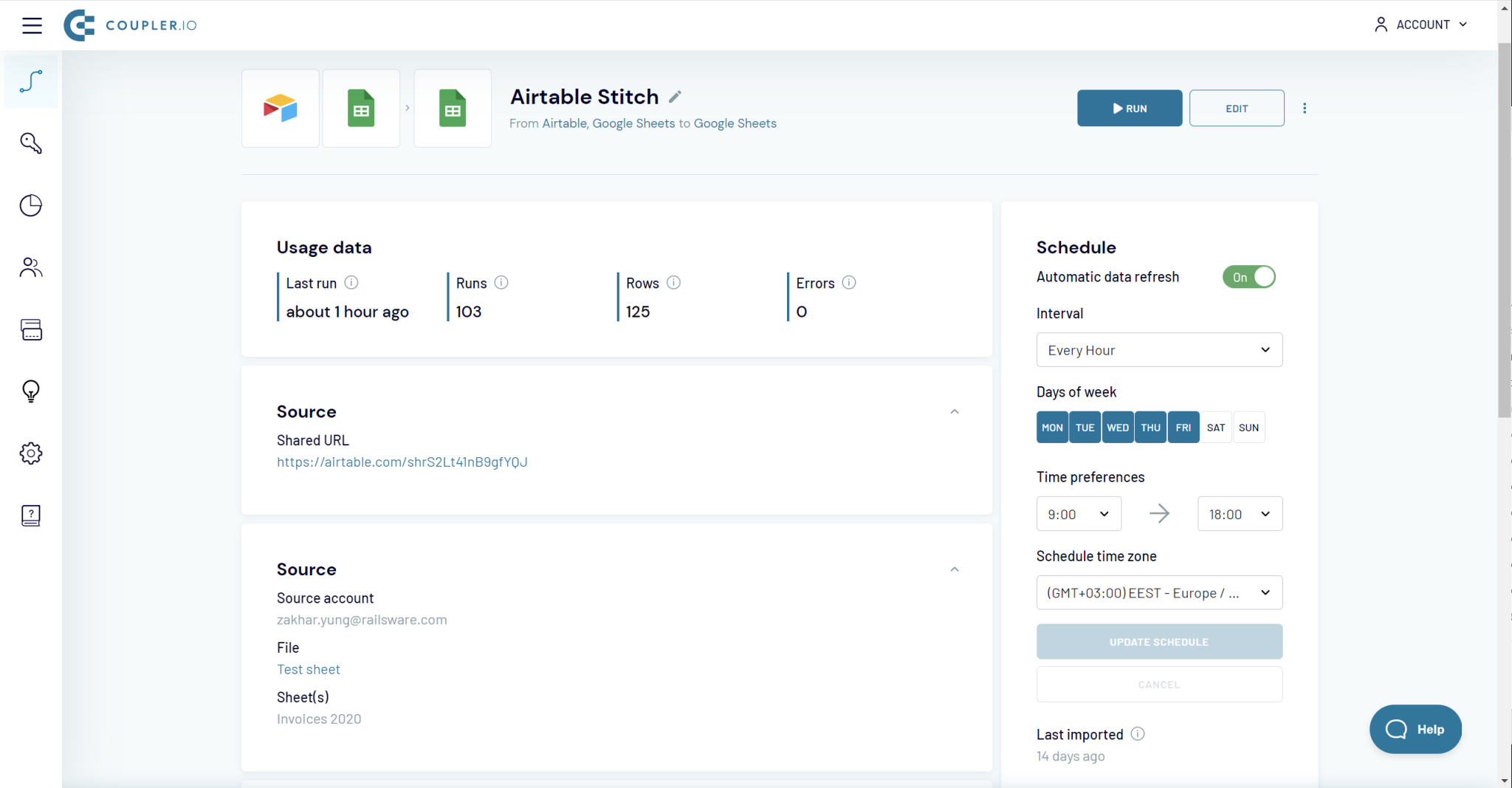Open the three-dot importer options menu

[x=1305, y=108]
